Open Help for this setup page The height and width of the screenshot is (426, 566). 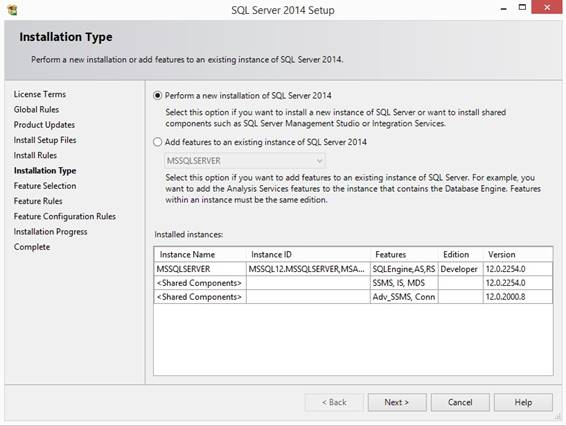tap(523, 402)
